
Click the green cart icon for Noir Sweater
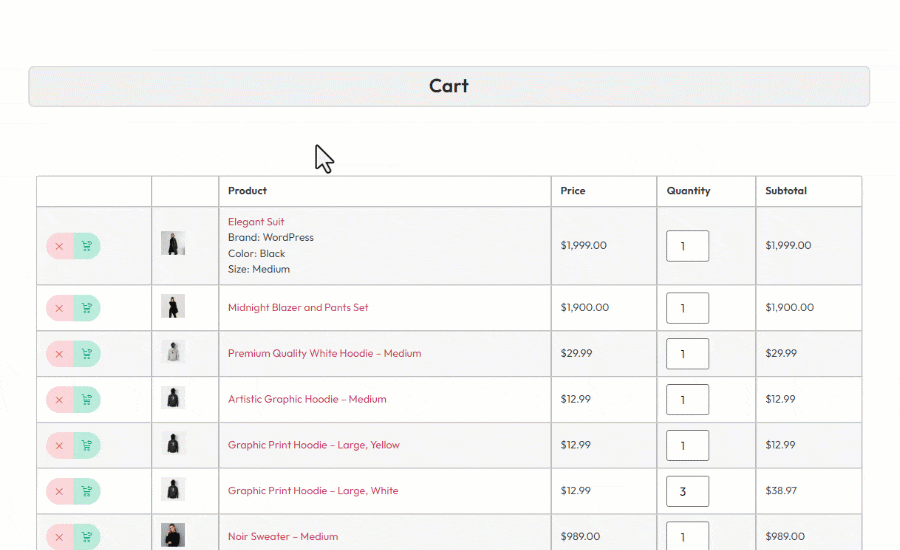[87, 537]
